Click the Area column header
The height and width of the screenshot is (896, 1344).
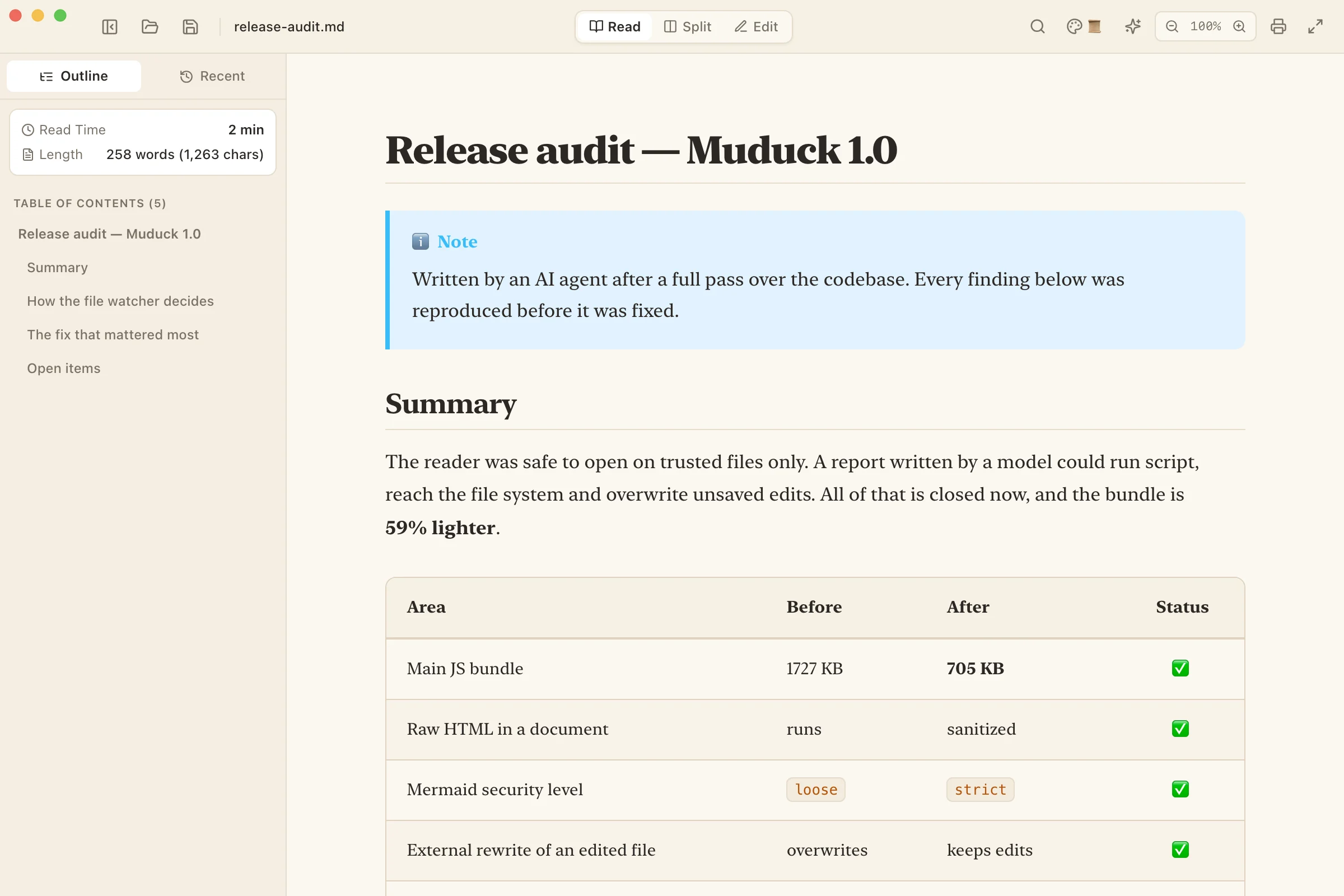(x=426, y=607)
